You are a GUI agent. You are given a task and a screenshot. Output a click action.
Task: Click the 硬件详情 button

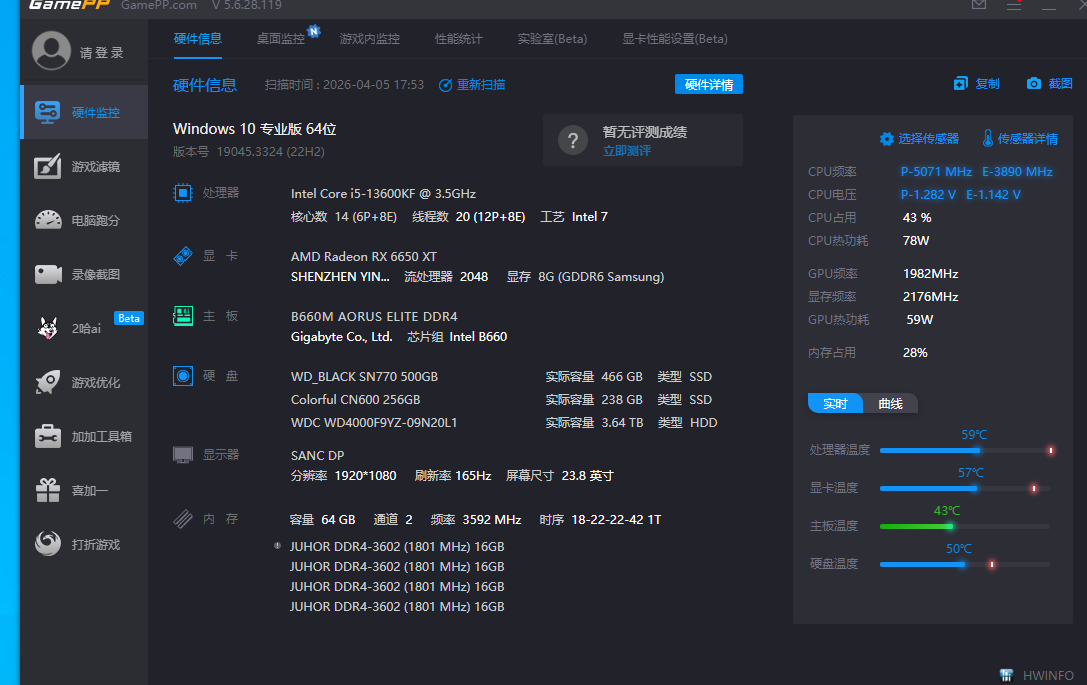pos(708,85)
